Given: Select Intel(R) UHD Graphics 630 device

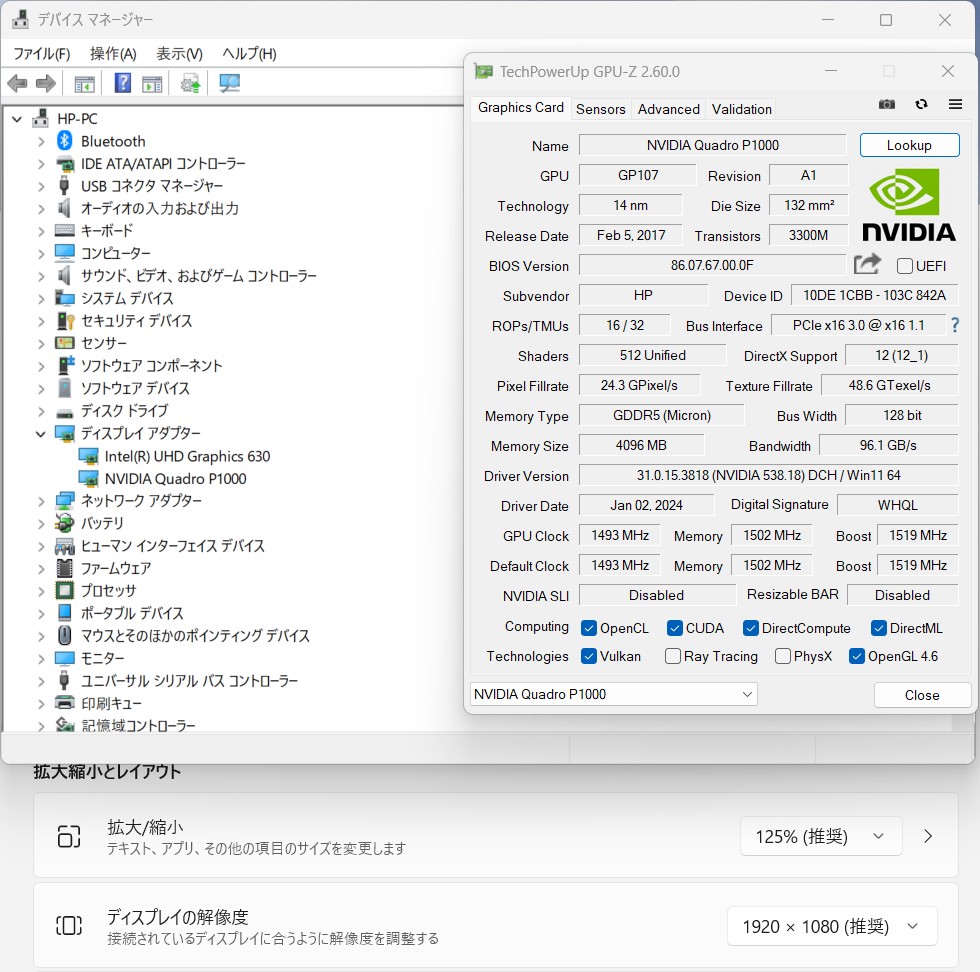Looking at the screenshot, I should point(187,456).
